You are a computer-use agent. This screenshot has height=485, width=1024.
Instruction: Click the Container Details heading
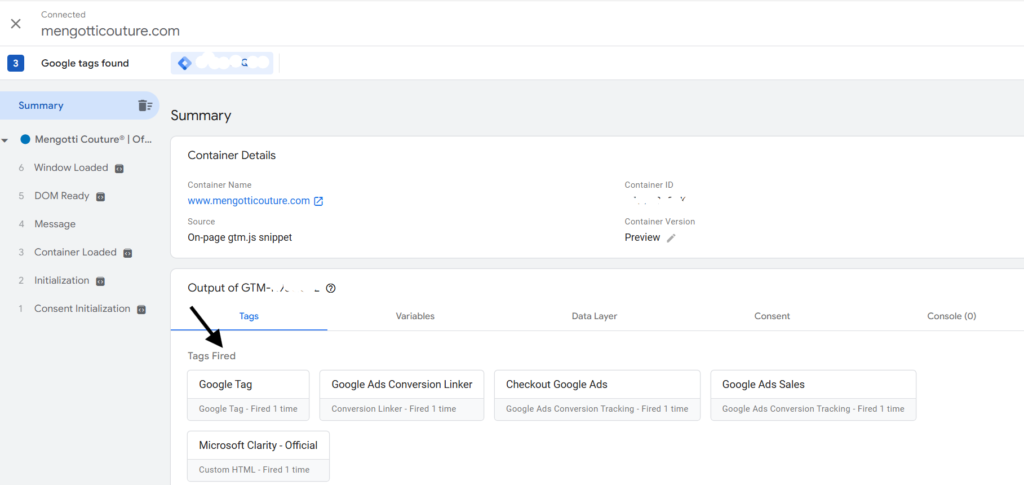pos(231,155)
